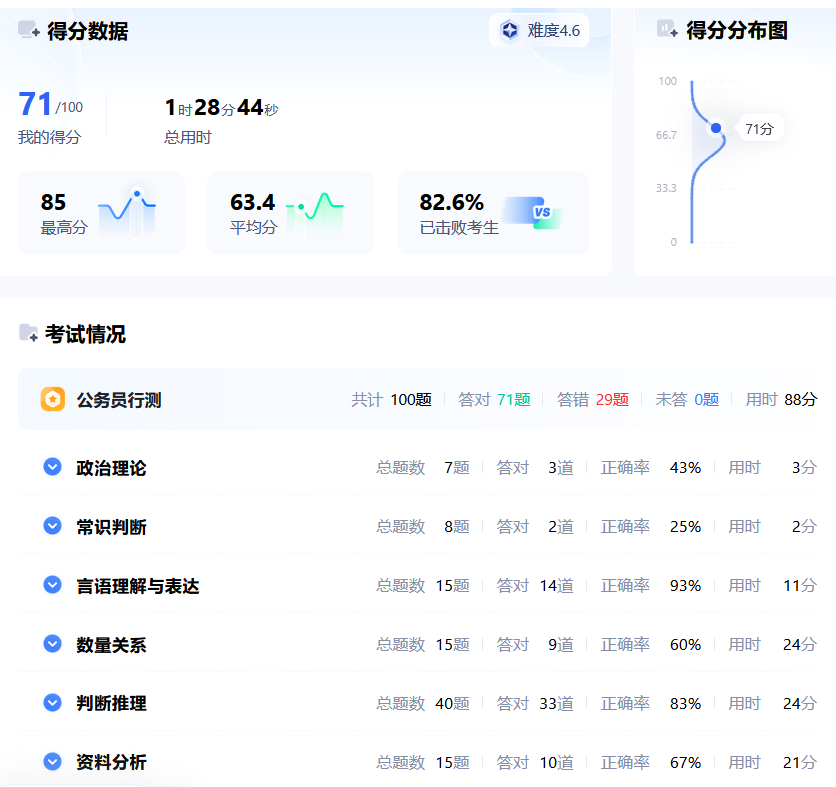
Task: Click the 未答 0题 count
Action: pyautogui.click(x=706, y=400)
